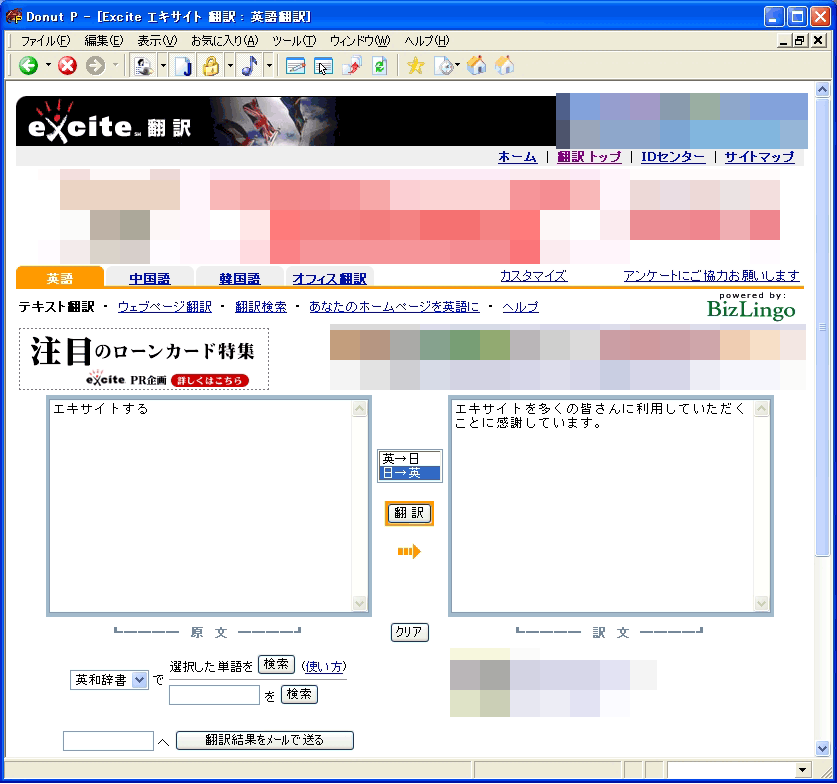The height and width of the screenshot is (784, 837).
Task: Open the dropdown arrow next to the padlock
Action: click(x=230, y=66)
